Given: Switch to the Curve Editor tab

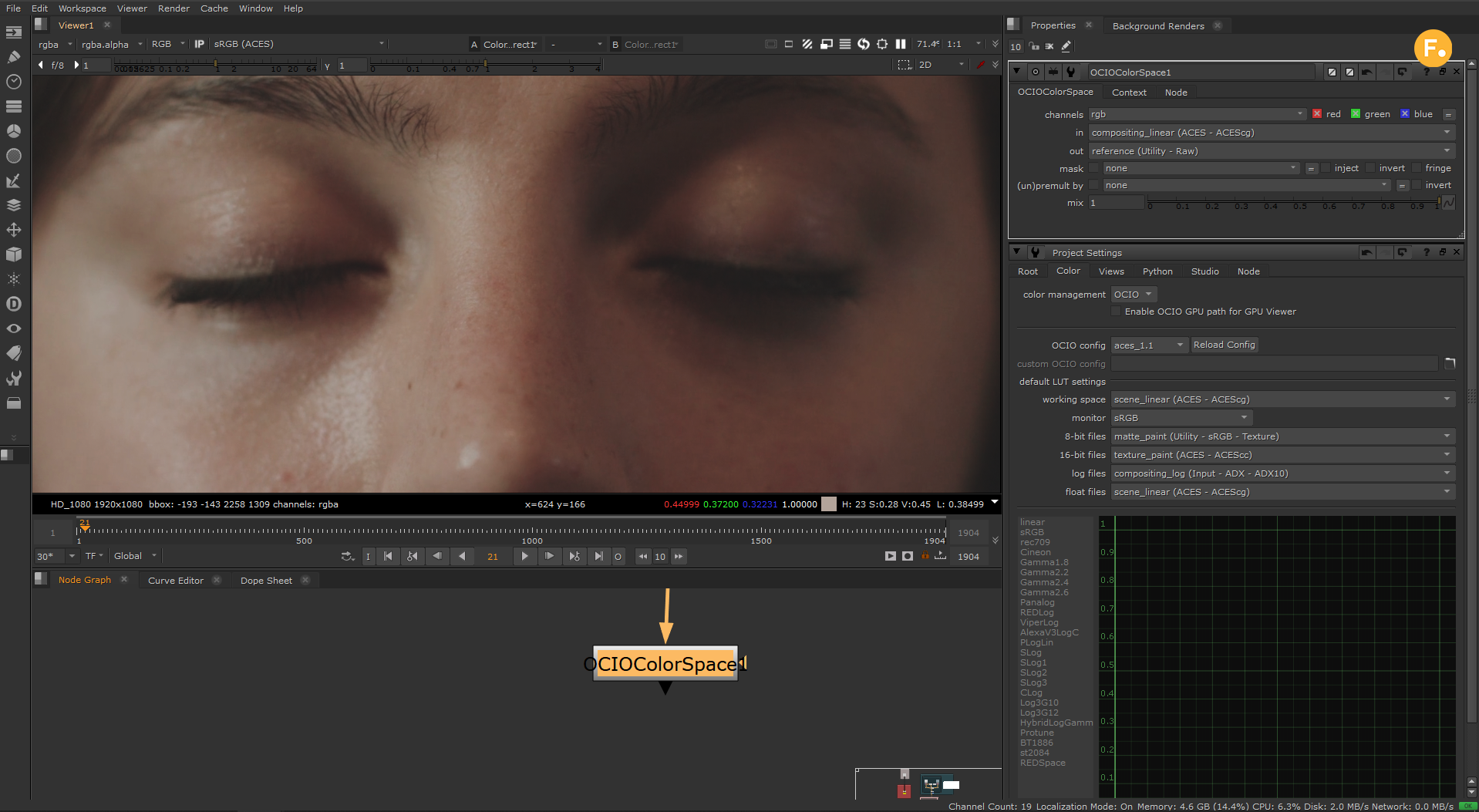Looking at the screenshot, I should [x=176, y=581].
